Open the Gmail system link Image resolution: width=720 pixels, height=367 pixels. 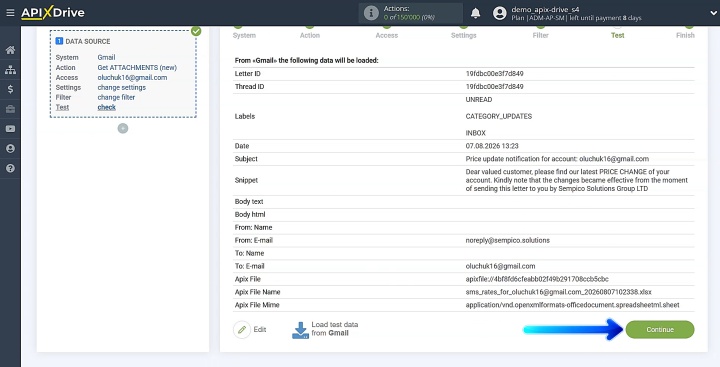pyautogui.click(x=106, y=57)
